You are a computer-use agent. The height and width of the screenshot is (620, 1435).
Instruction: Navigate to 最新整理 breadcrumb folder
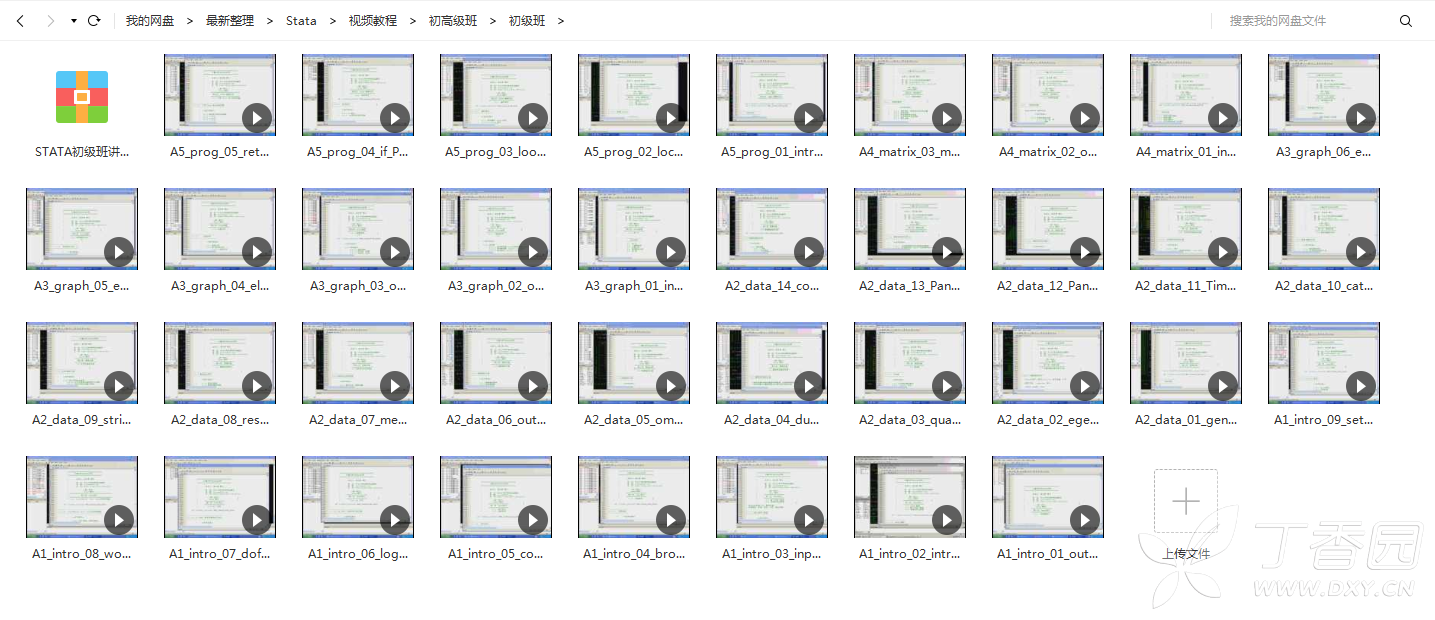coord(229,21)
